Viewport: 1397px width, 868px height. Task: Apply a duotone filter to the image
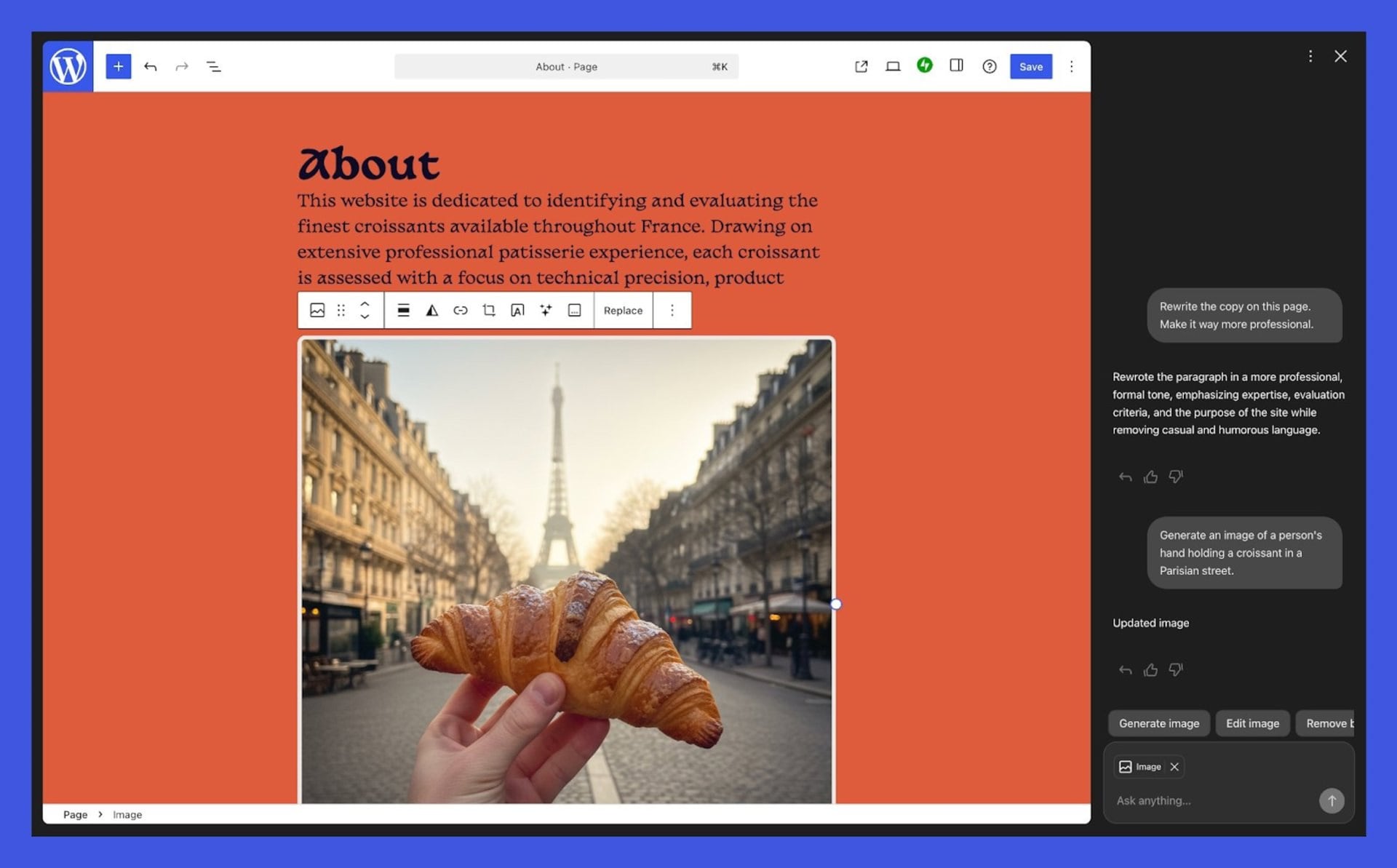(431, 310)
